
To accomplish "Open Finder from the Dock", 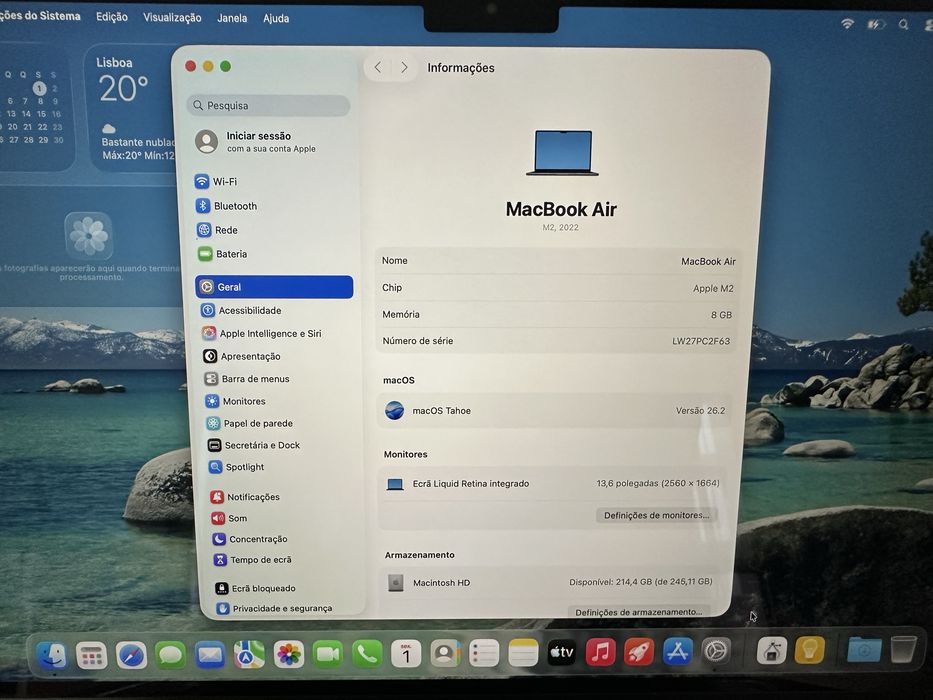I will tap(52, 655).
